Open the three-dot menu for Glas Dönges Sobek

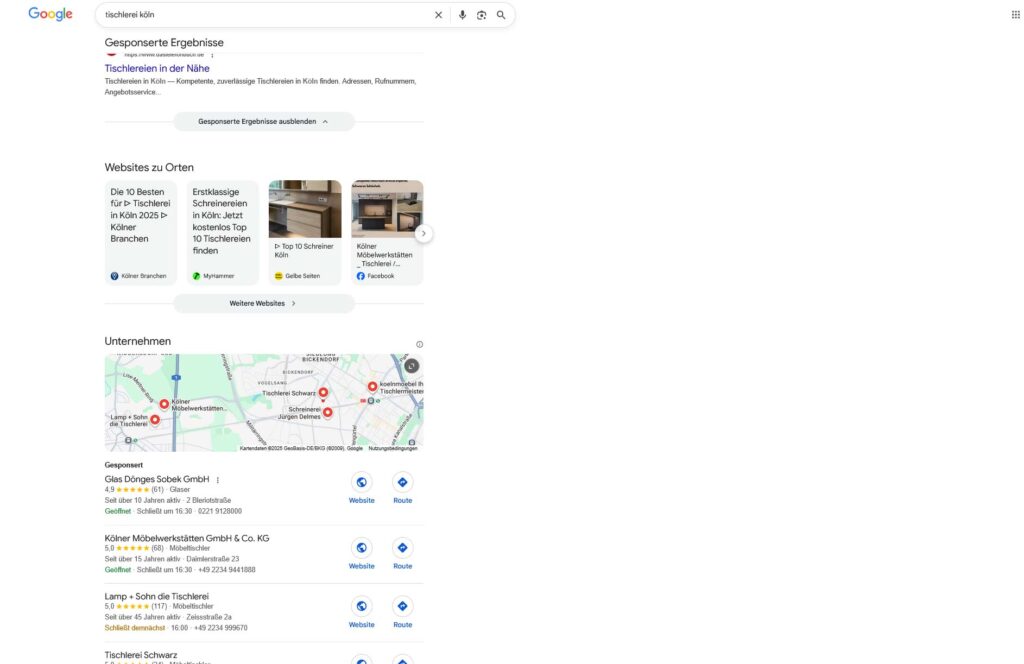click(217, 479)
